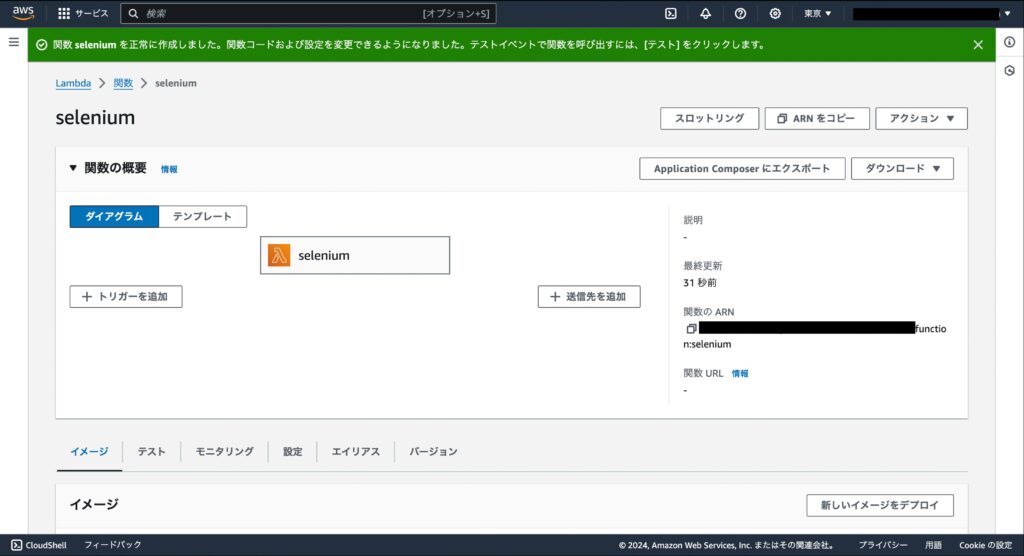Click the search field in top bar
Image resolution: width=1024 pixels, height=556 pixels.
tap(308, 13)
